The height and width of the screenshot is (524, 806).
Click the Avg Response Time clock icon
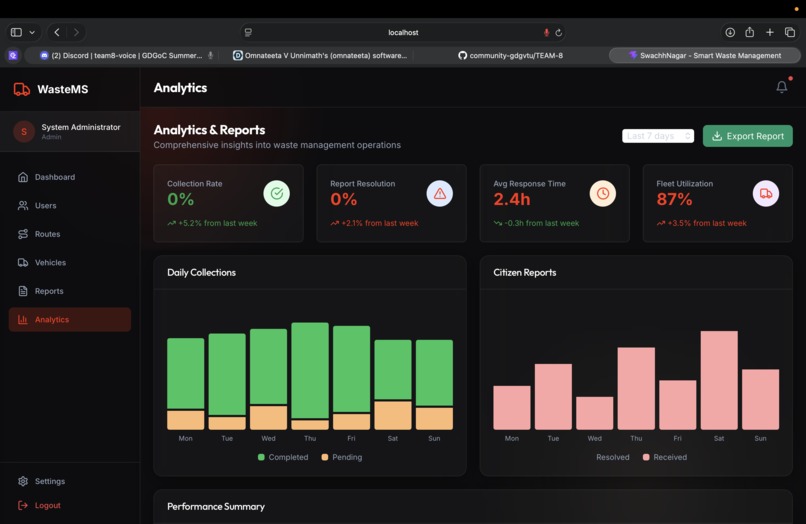(602, 193)
